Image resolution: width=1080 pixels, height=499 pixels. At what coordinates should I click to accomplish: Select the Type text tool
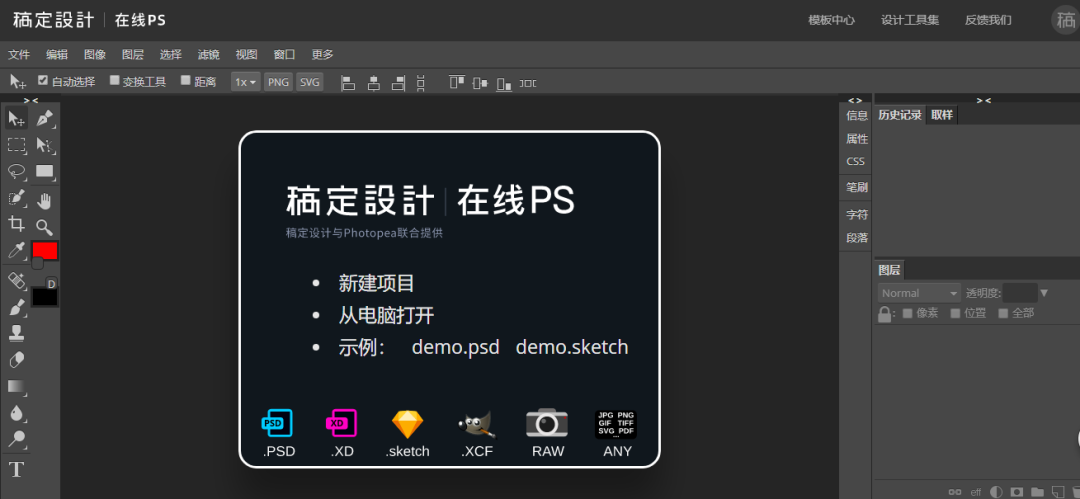coord(17,470)
